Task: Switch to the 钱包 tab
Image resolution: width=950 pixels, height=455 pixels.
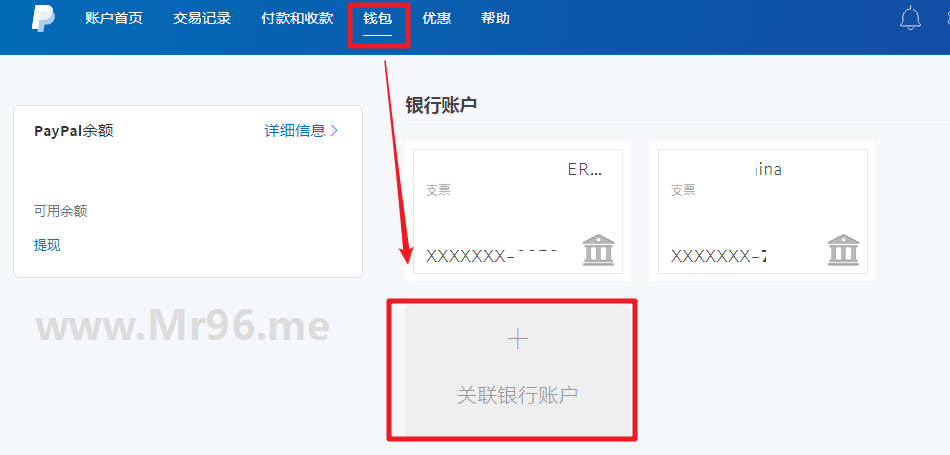Action: (378, 18)
